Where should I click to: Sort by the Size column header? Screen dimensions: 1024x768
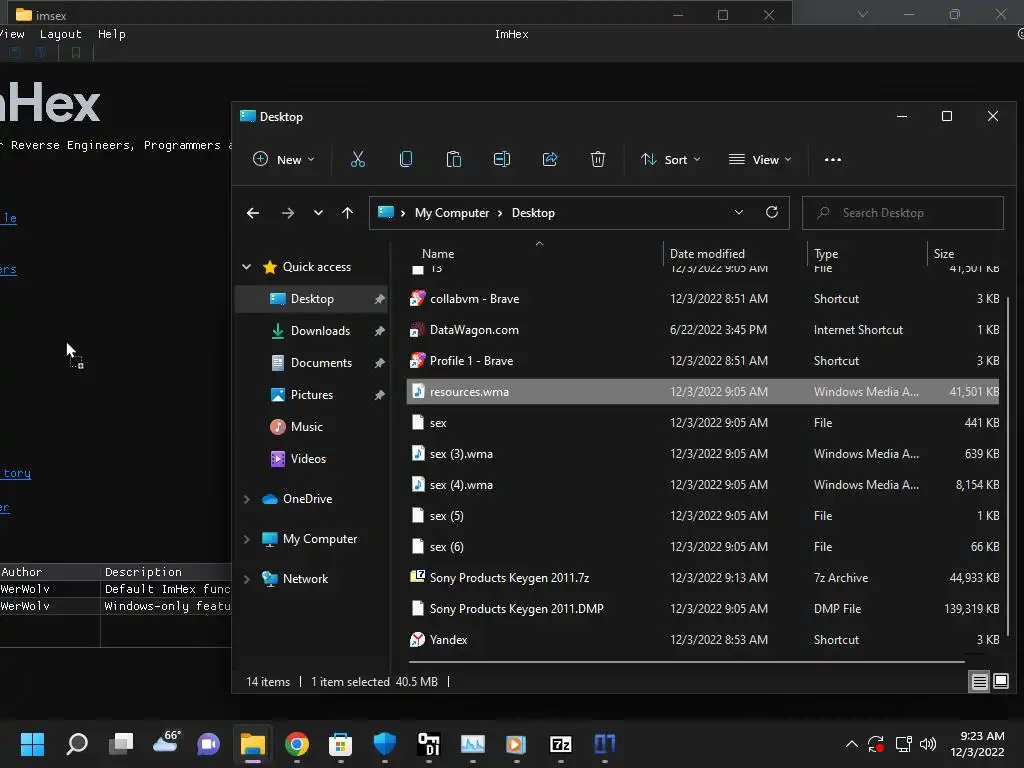944,253
